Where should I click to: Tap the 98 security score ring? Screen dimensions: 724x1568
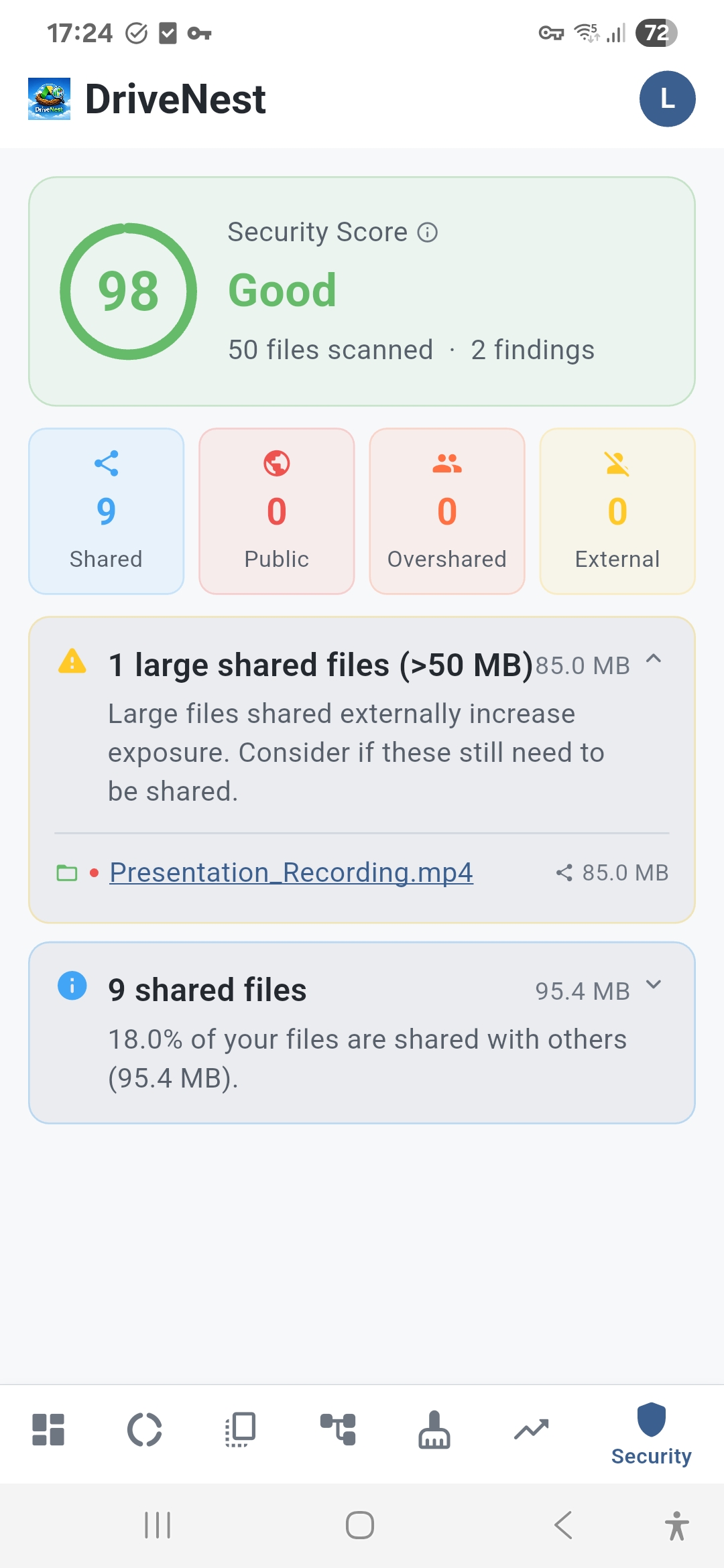pyautogui.click(x=128, y=291)
